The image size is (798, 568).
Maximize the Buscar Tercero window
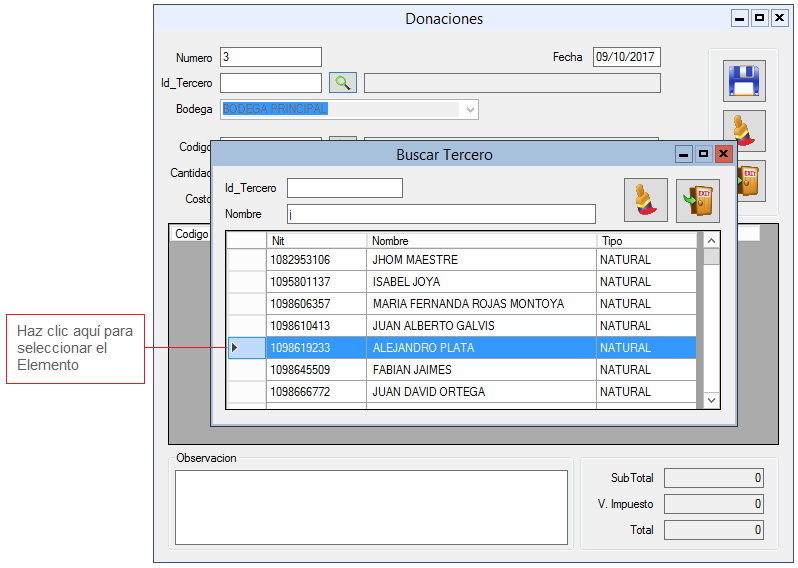coord(703,154)
